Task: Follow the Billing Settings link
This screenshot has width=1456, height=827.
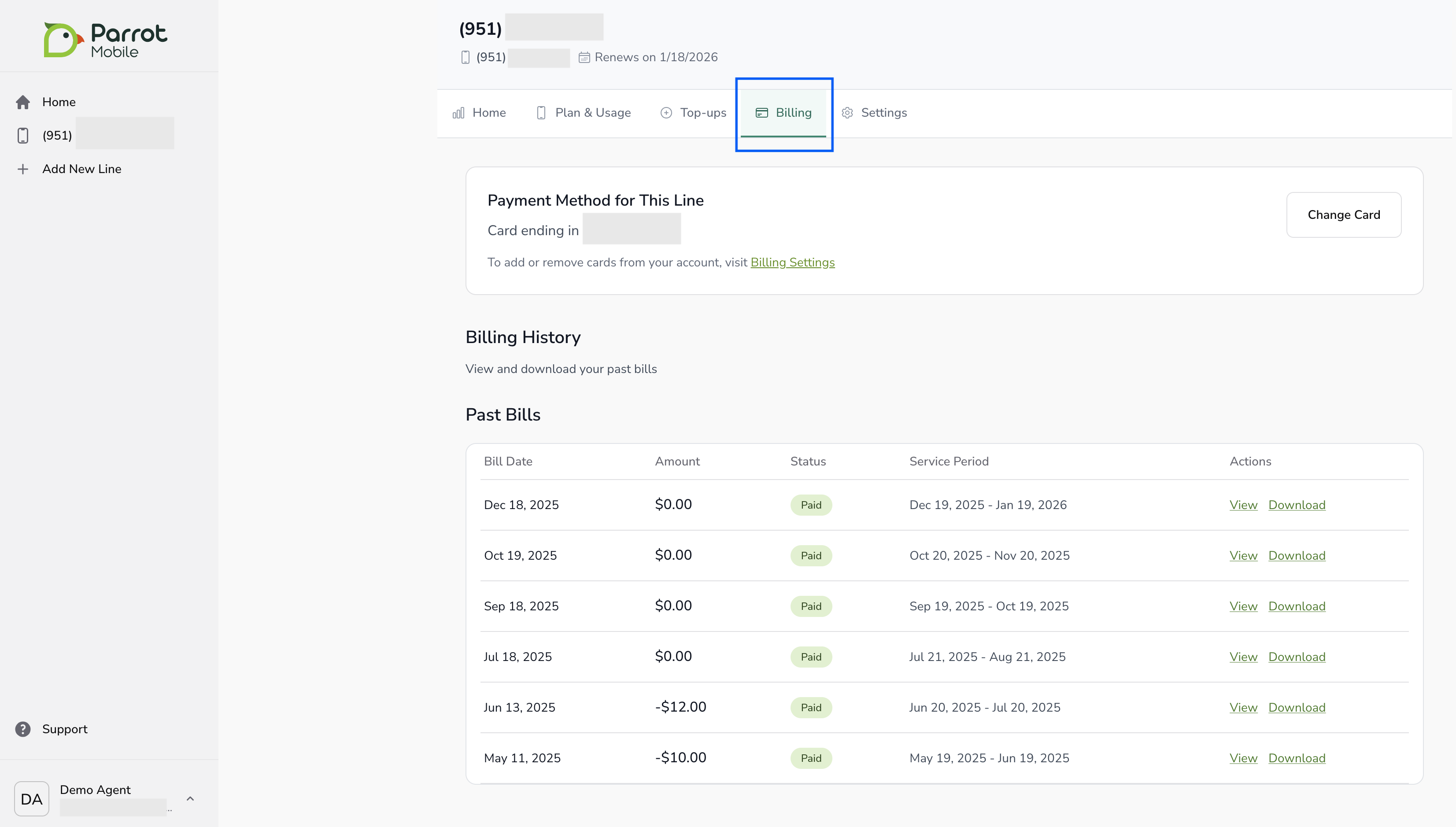Action: click(x=792, y=263)
